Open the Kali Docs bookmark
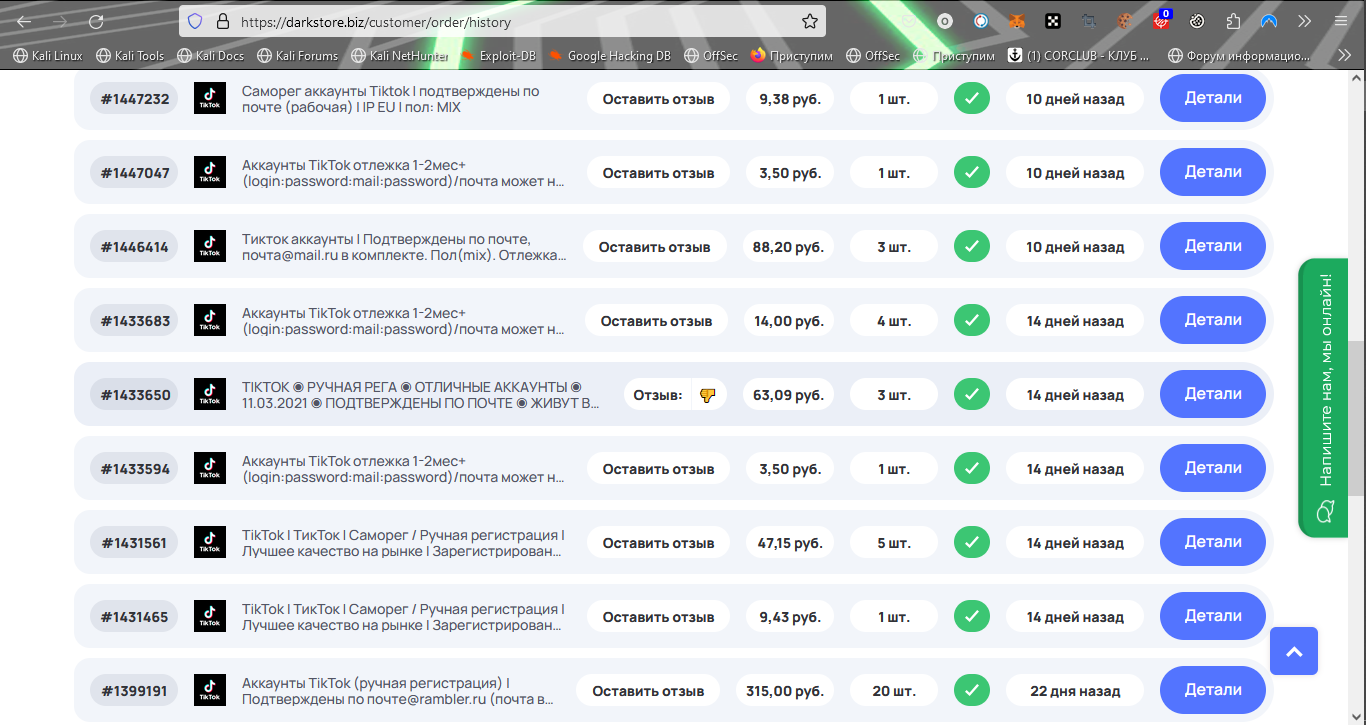 pyautogui.click(x=211, y=56)
